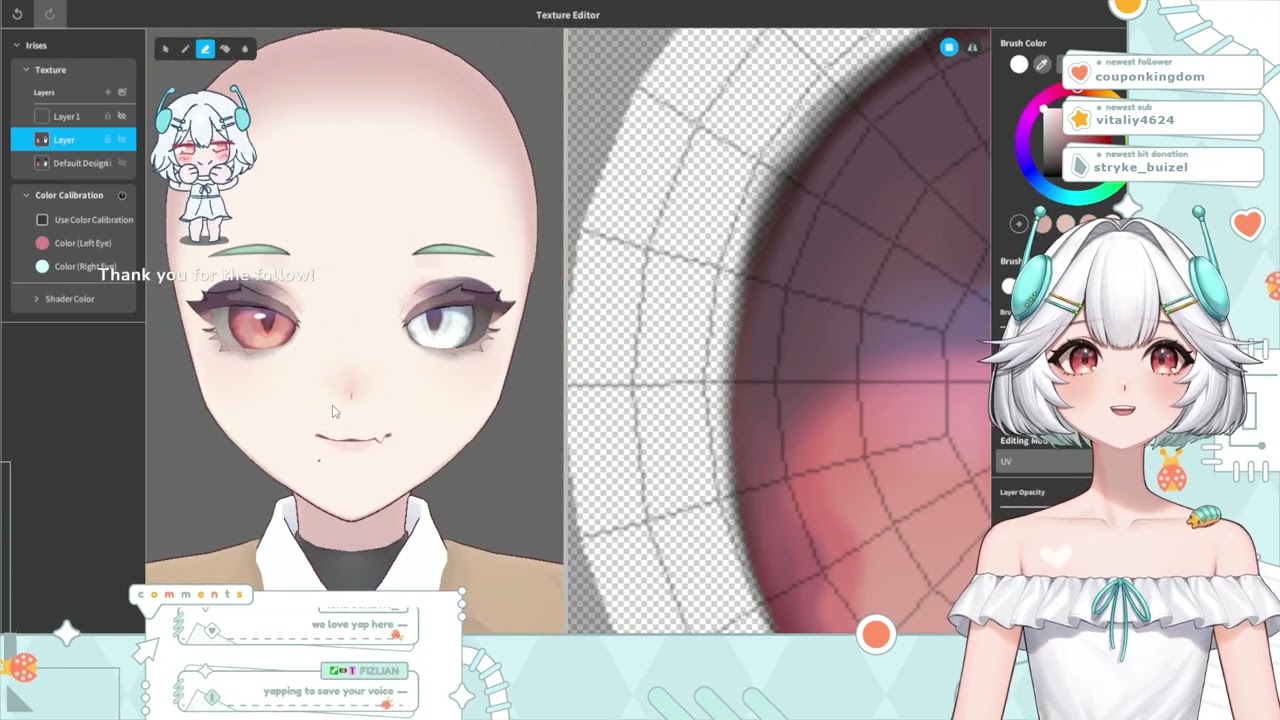1280x720 pixels.
Task: Click the red left eye in 3D preview
Action: (262, 326)
